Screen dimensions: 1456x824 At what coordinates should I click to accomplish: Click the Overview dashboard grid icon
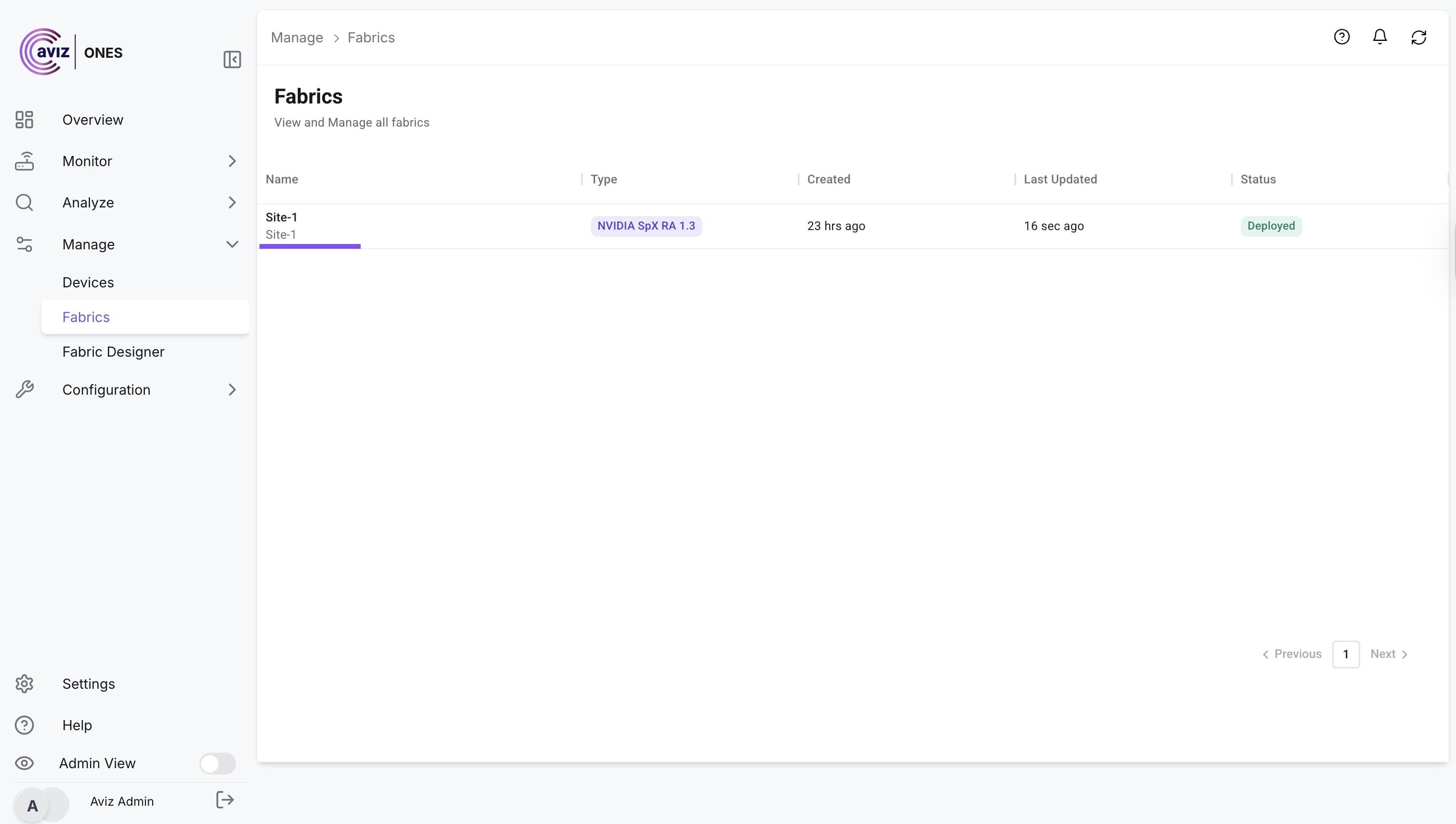[25, 120]
